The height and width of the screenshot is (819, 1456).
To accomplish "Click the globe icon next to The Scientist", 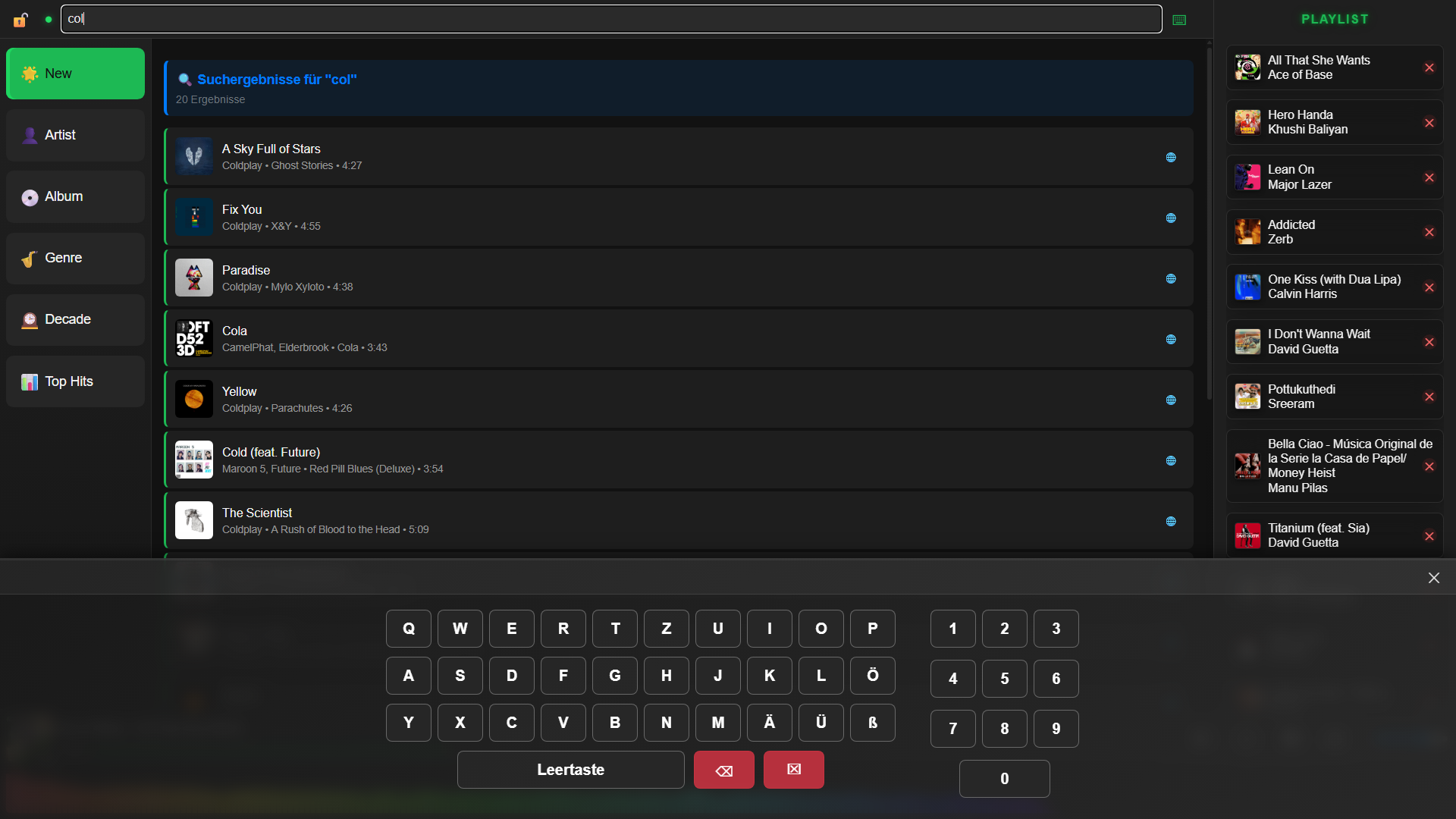I will click(x=1171, y=521).
